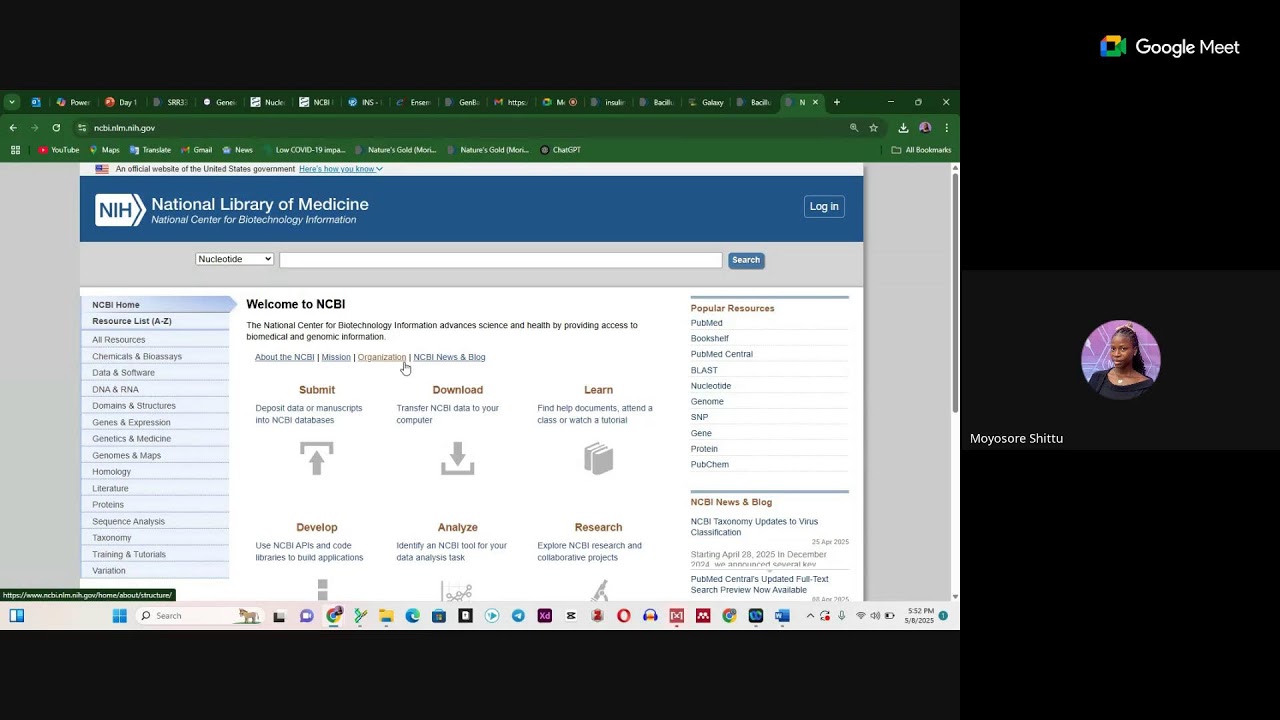Click the Analyze heading link

(457, 527)
